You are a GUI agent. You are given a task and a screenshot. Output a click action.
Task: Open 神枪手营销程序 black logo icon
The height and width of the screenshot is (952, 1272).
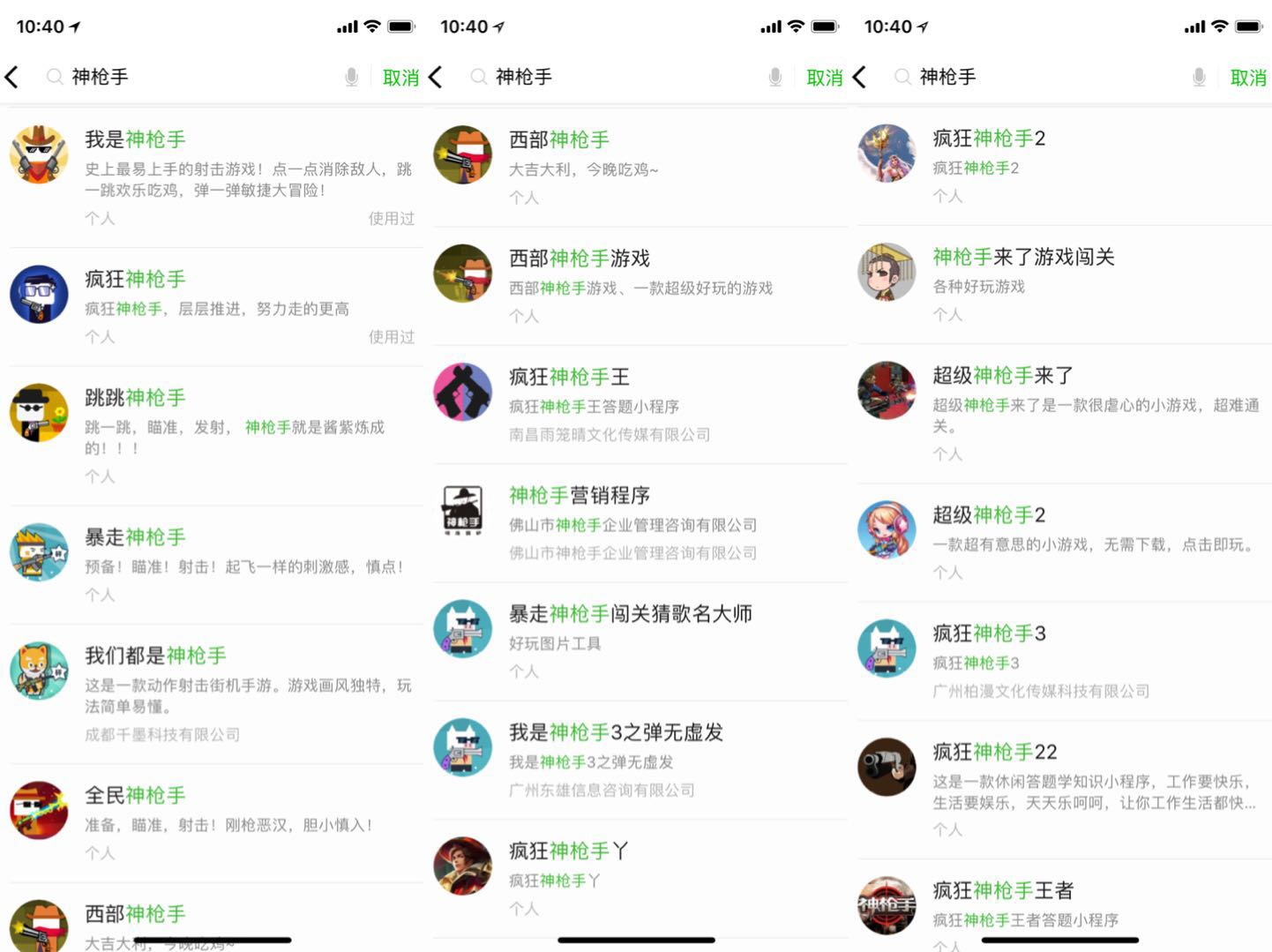click(x=462, y=511)
